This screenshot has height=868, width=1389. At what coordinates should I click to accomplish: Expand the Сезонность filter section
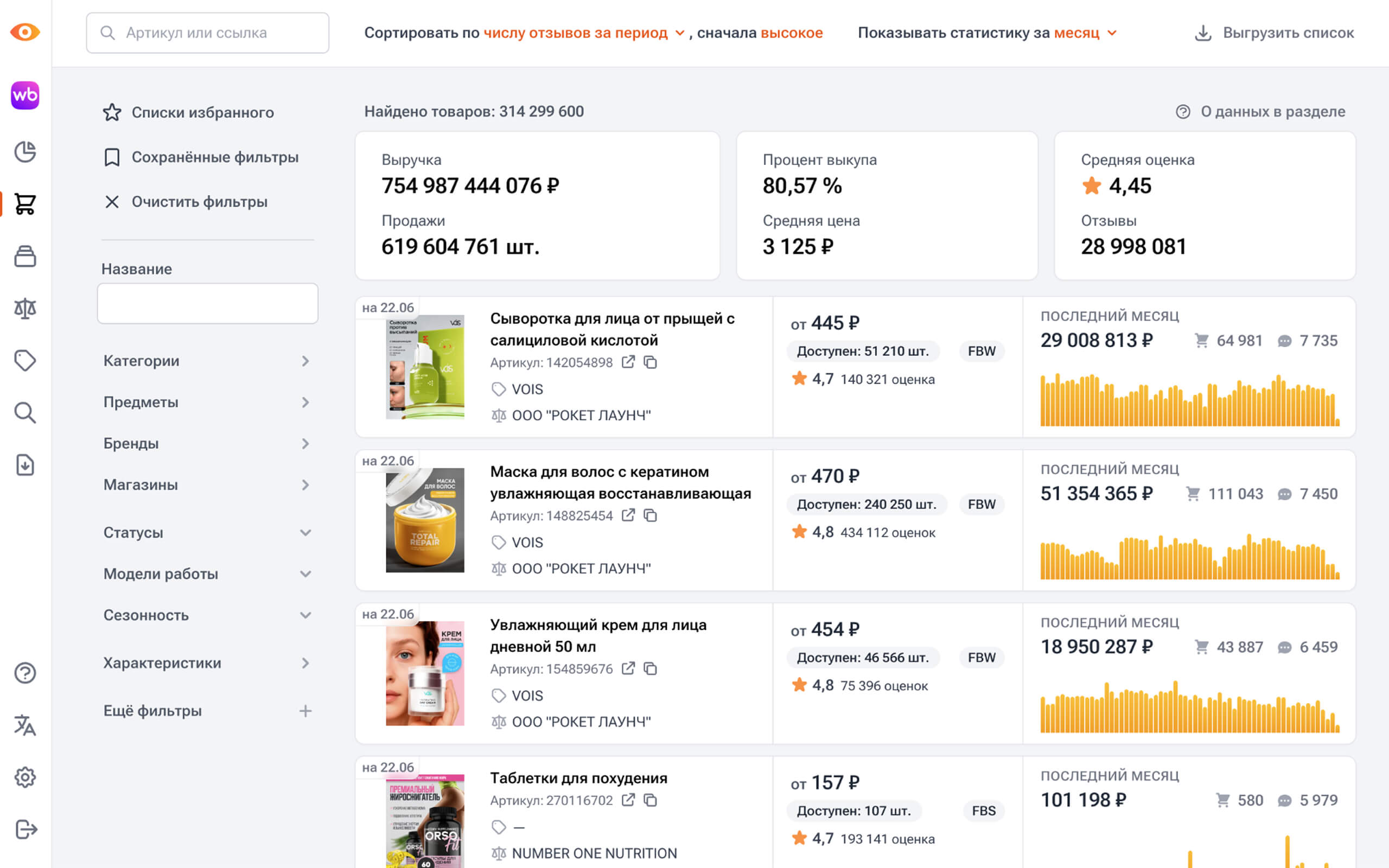pyautogui.click(x=207, y=615)
